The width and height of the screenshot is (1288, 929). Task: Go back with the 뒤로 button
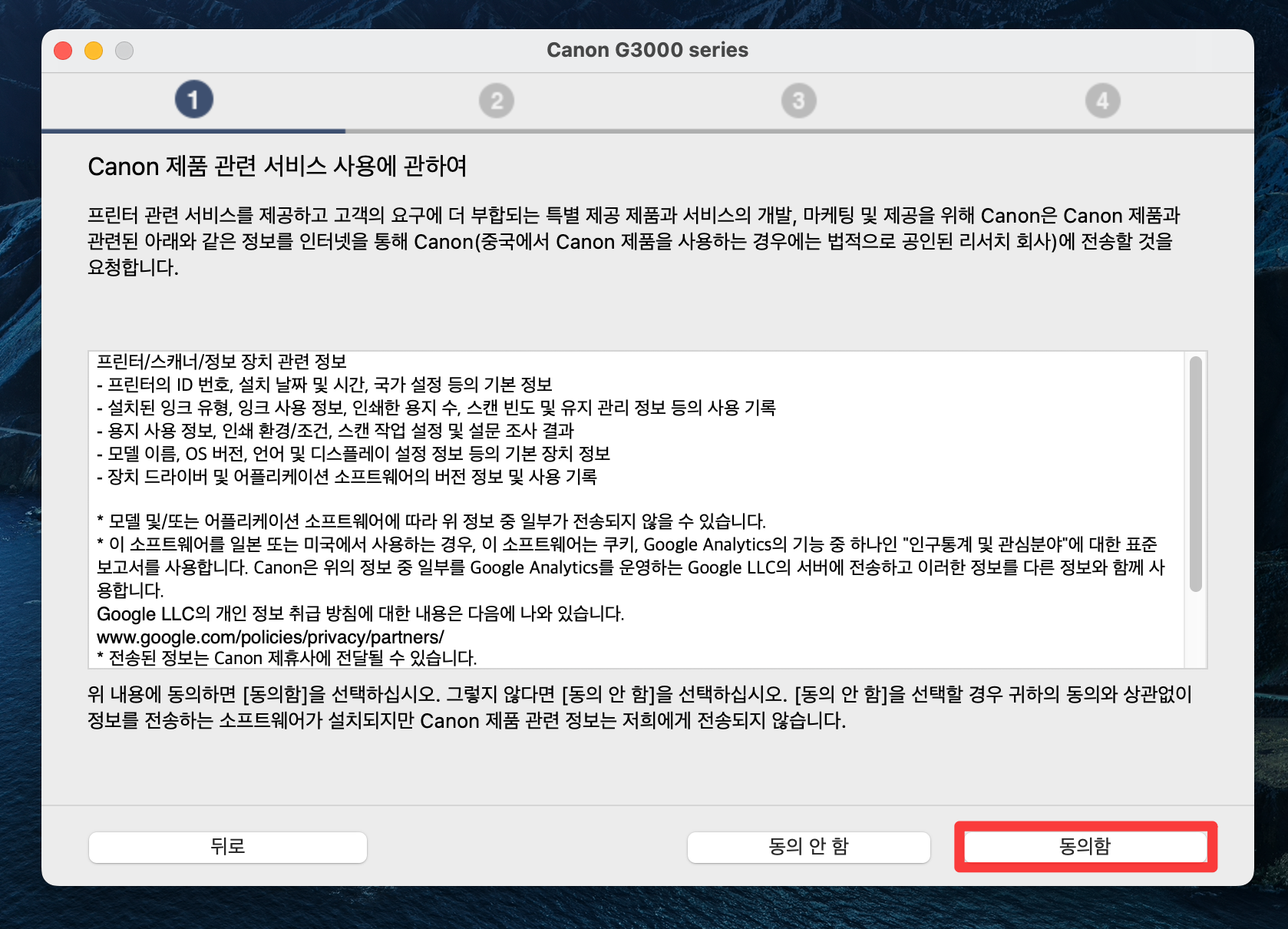(228, 847)
